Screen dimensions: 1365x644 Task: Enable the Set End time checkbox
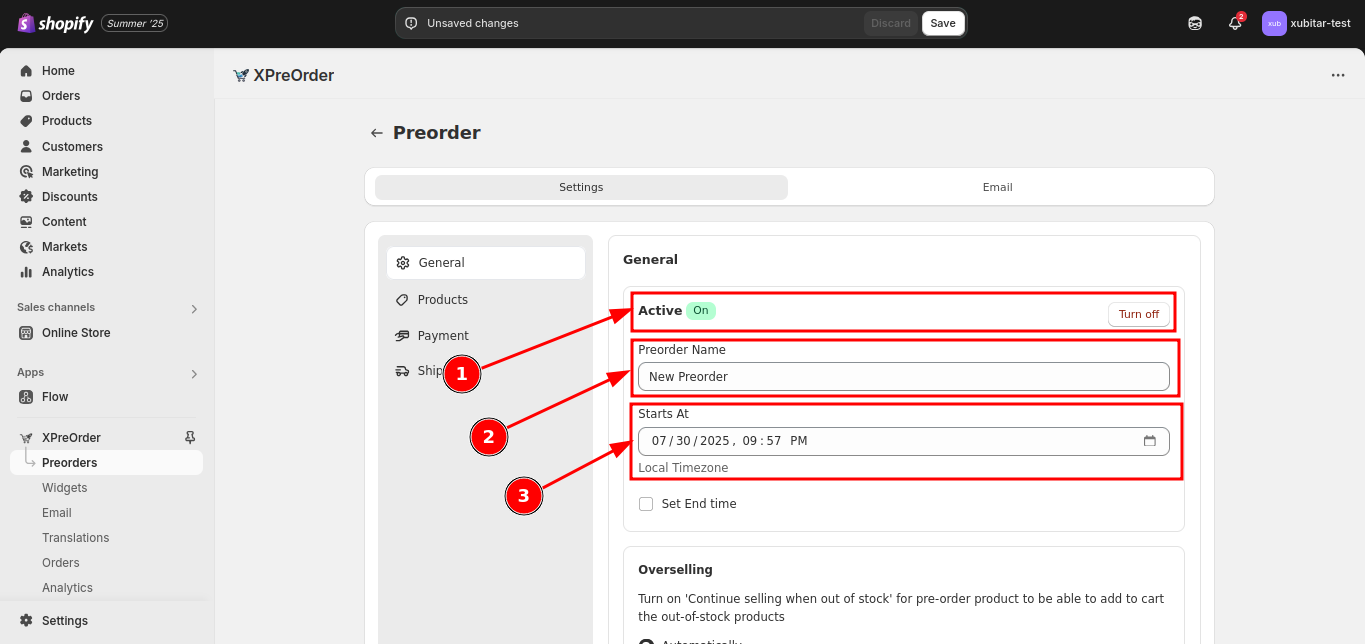pyautogui.click(x=646, y=504)
